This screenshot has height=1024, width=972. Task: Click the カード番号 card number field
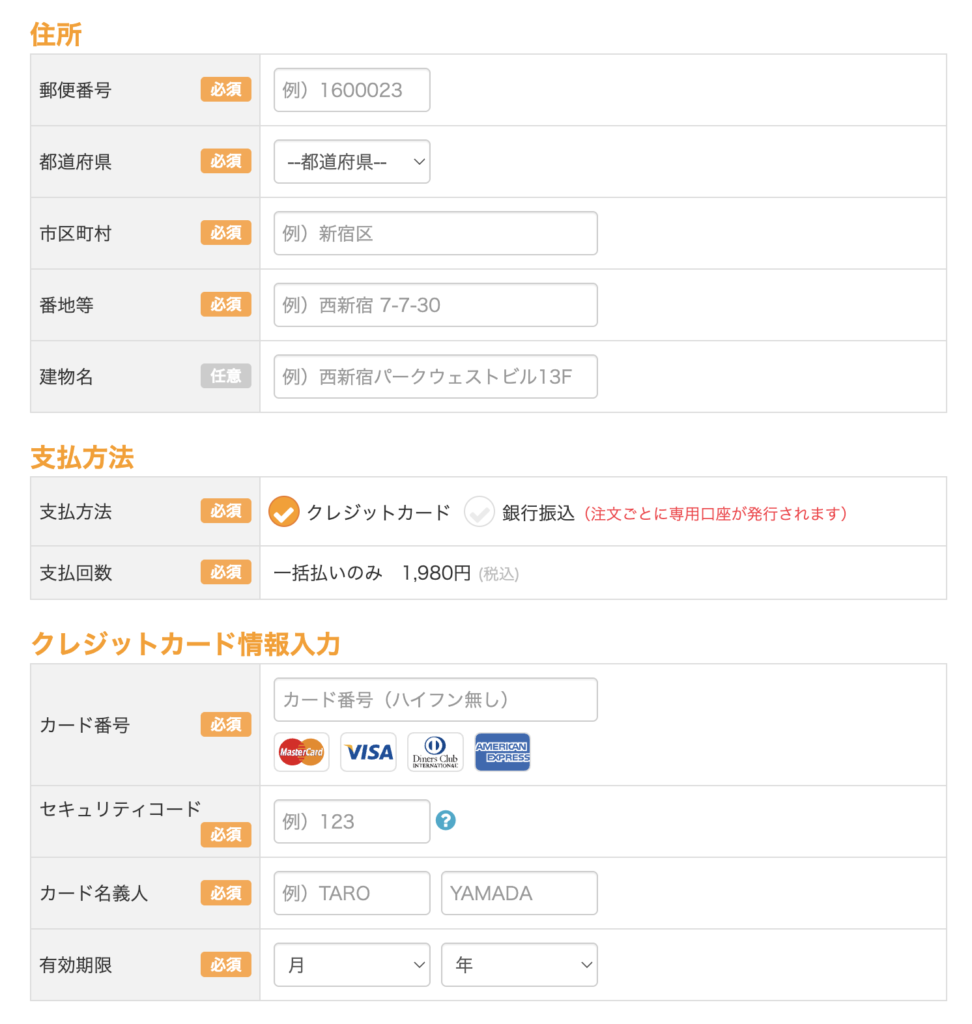click(x=435, y=700)
